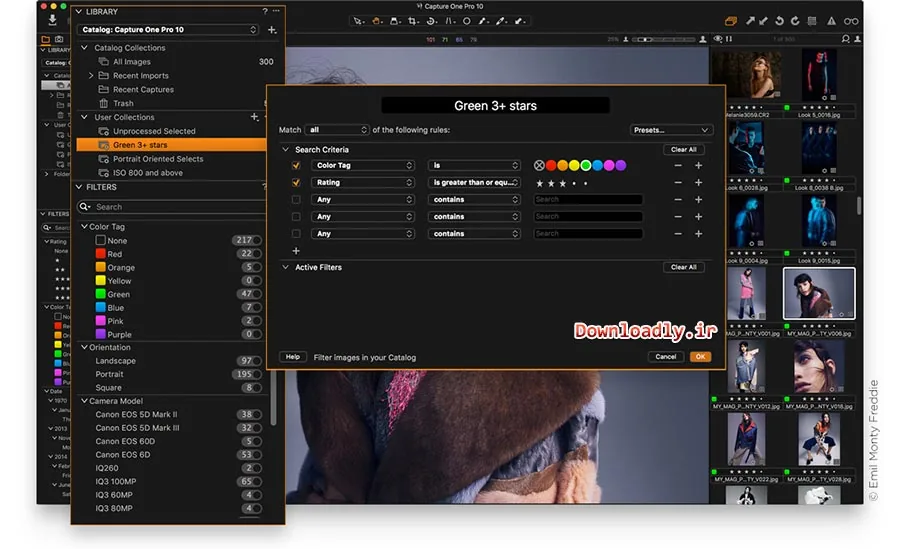Select the Pan hand tool
Image resolution: width=900 pixels, height=549 pixels.
(377, 21)
